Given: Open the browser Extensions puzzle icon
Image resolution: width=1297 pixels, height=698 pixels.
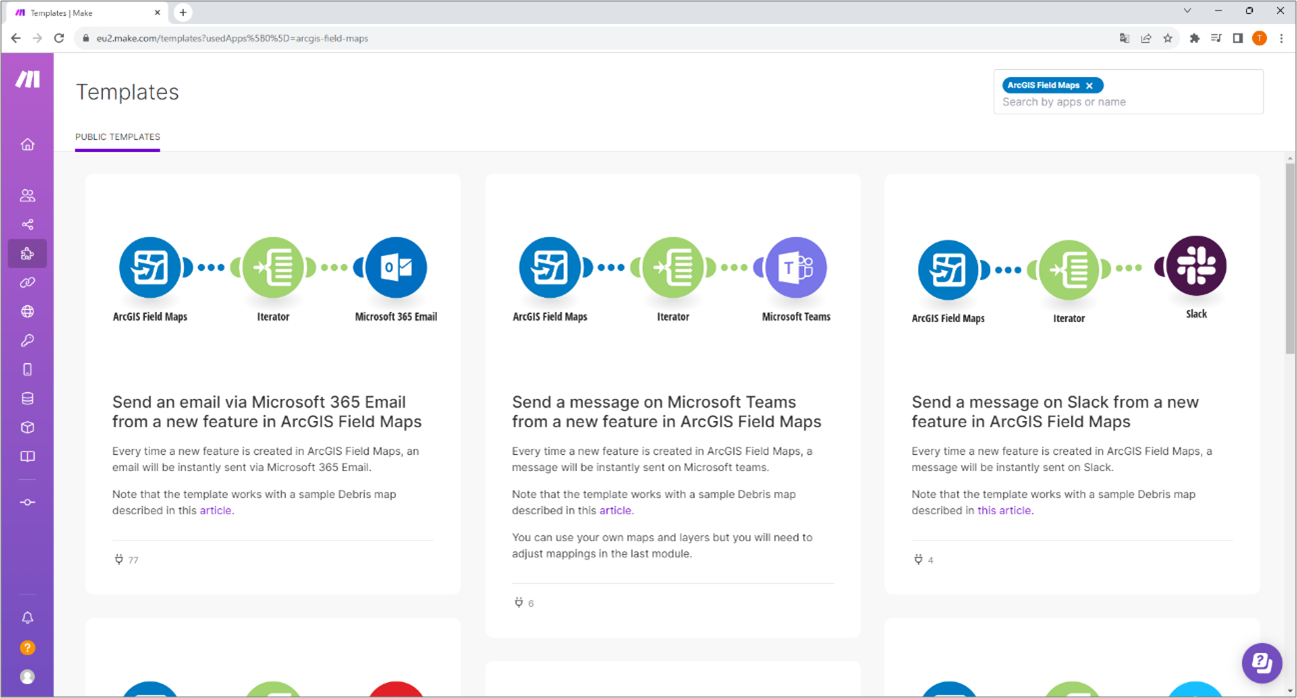Looking at the screenshot, I should click(1194, 38).
